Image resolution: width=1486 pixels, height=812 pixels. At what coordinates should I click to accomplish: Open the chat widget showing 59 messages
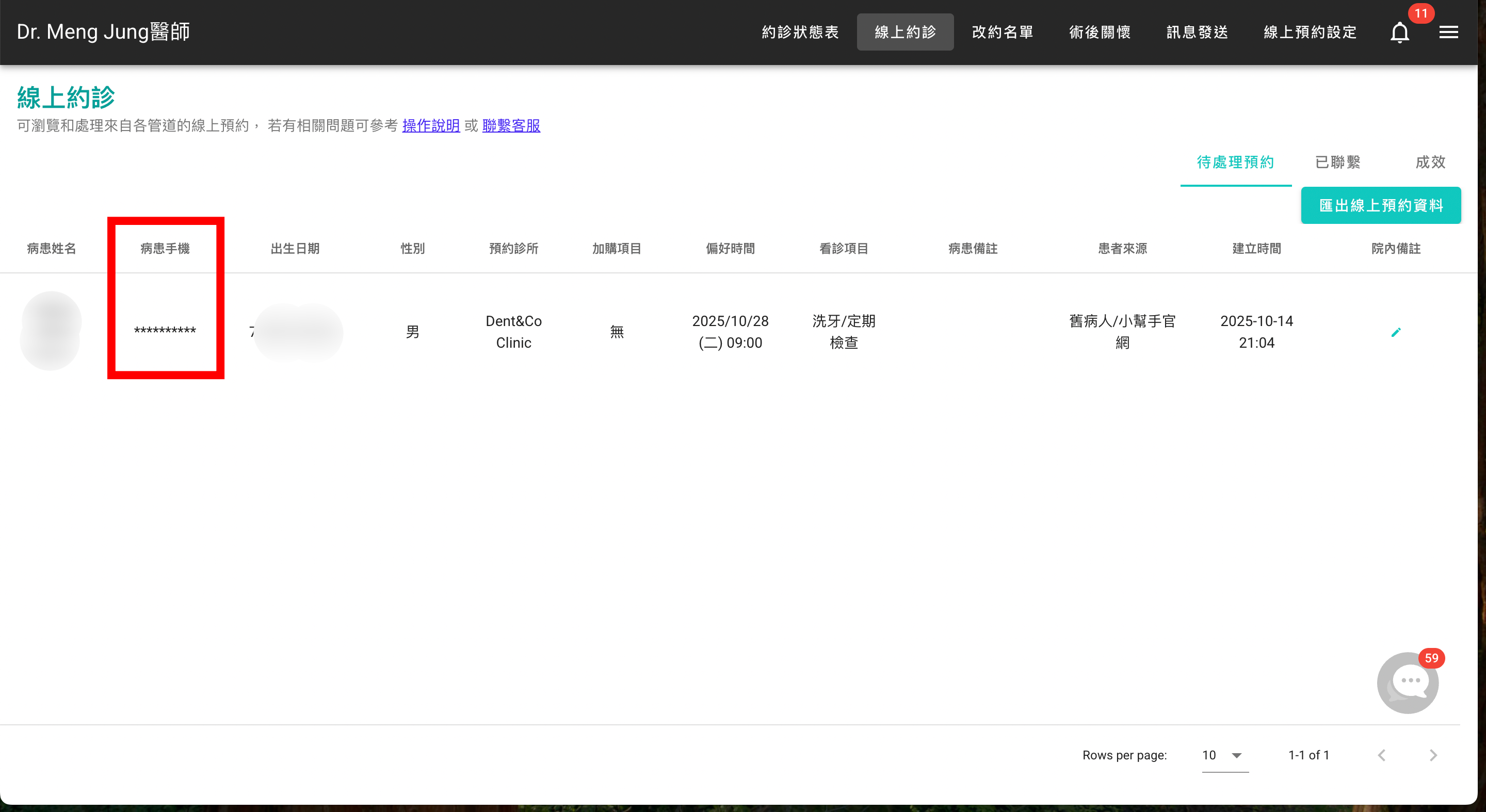1408,683
